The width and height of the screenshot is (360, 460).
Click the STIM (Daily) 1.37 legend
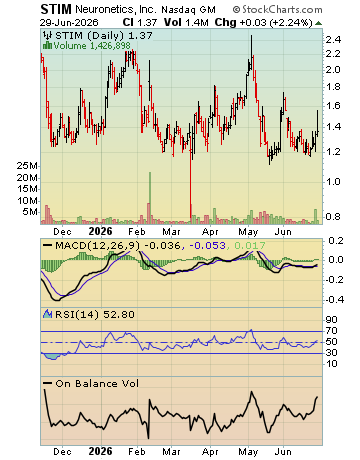pos(104,35)
